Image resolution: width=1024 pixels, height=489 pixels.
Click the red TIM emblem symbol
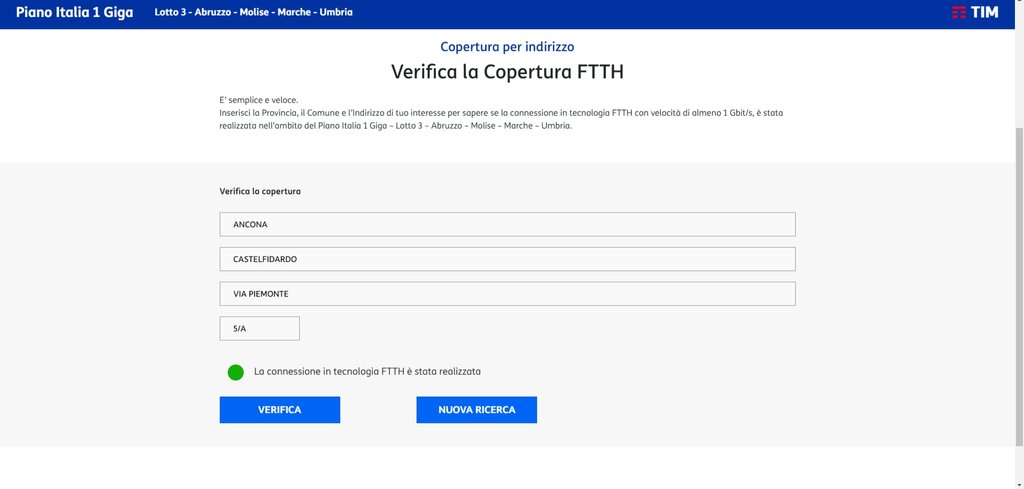[958, 12]
